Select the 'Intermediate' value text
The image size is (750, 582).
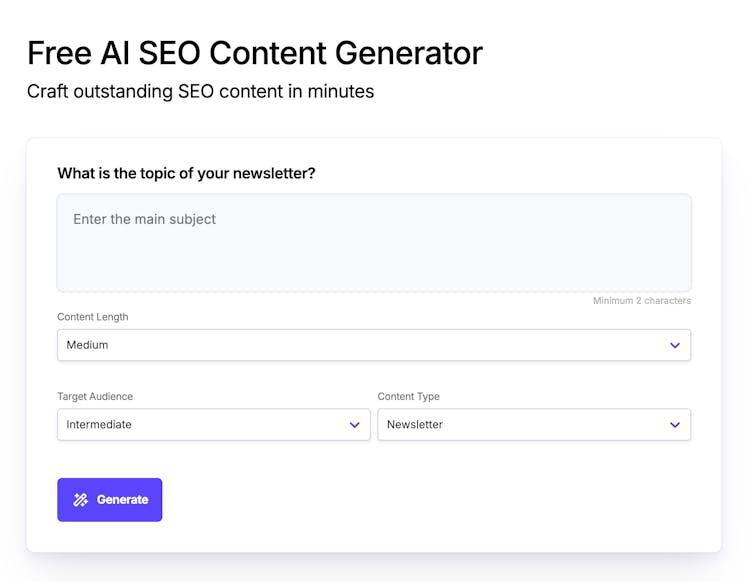pos(99,425)
